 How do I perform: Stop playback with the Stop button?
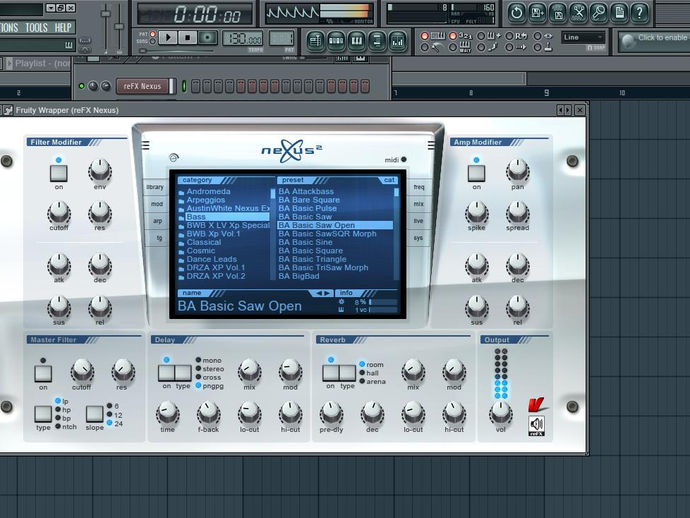187,38
